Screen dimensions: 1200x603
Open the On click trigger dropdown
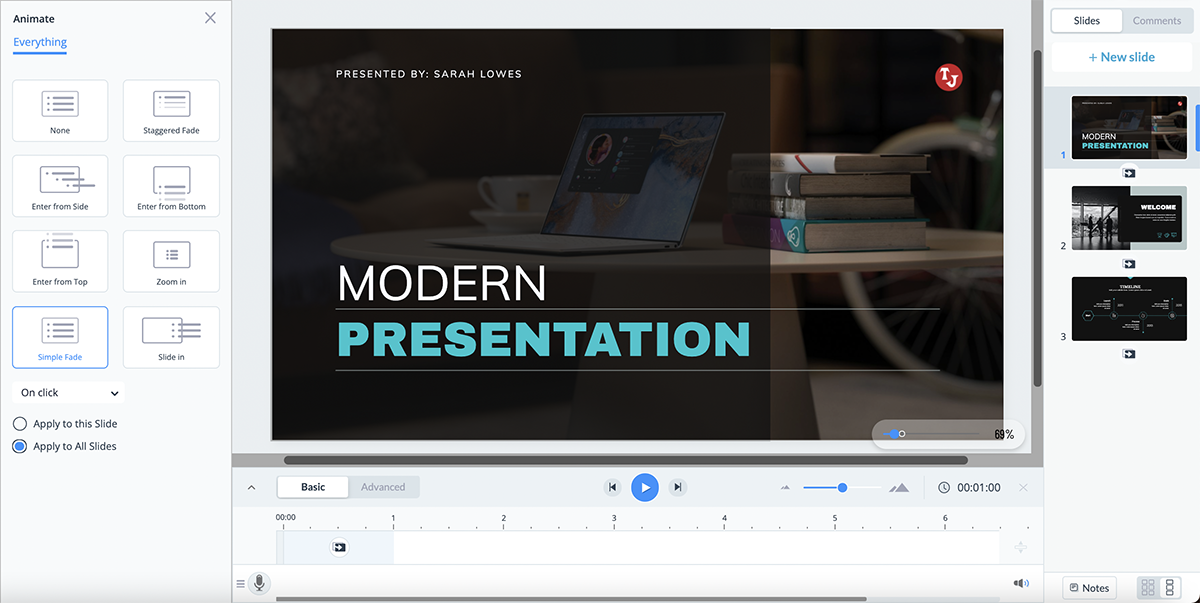coord(68,393)
